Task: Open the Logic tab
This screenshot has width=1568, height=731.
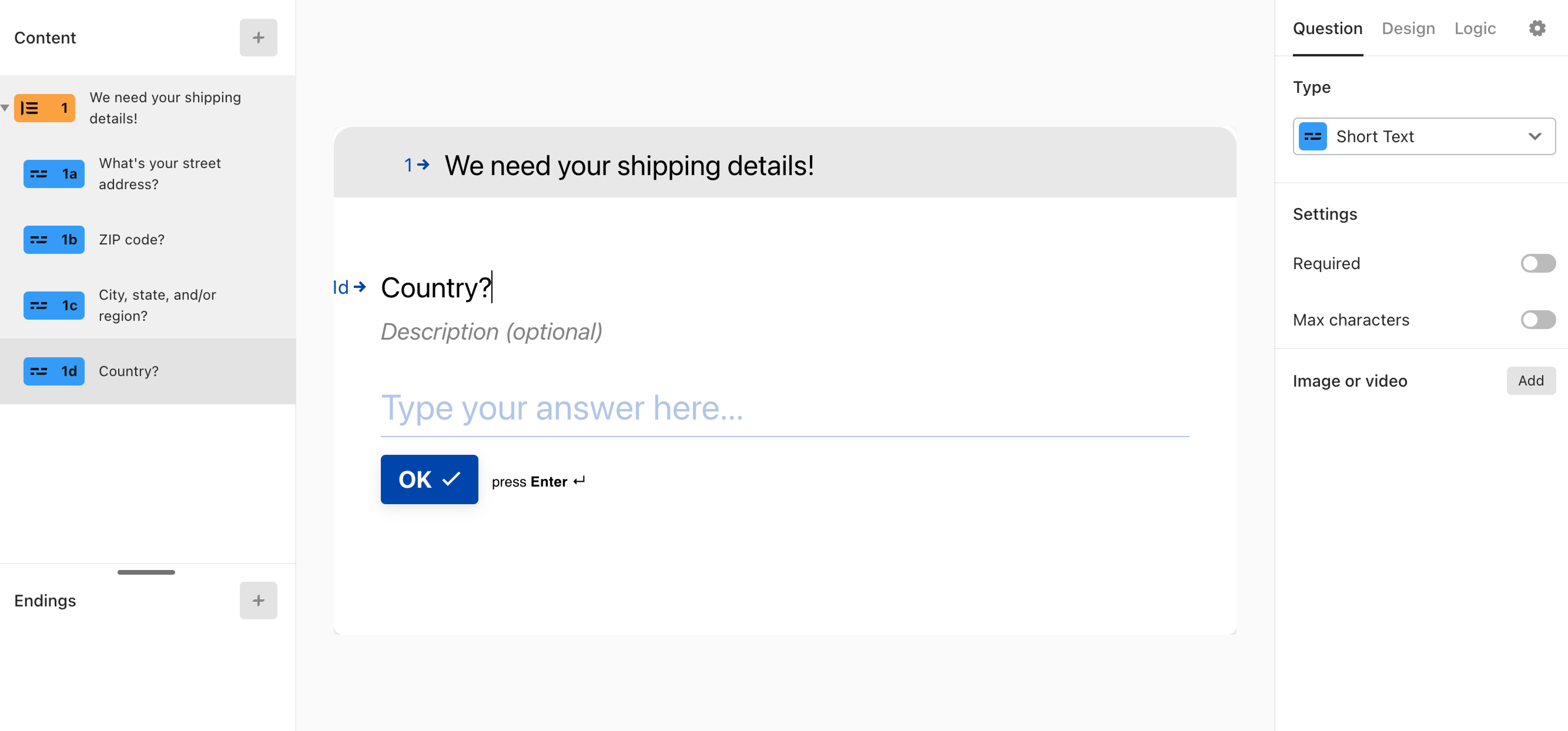Action: (1474, 28)
